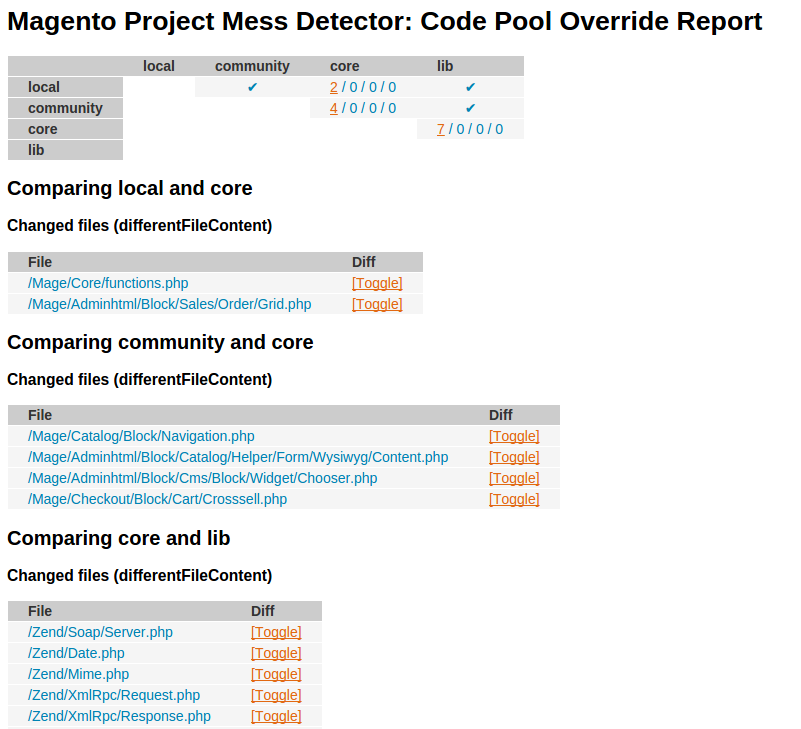Click the Code Pool Override Report title
801x729 pixels.
pyautogui.click(x=385, y=21)
